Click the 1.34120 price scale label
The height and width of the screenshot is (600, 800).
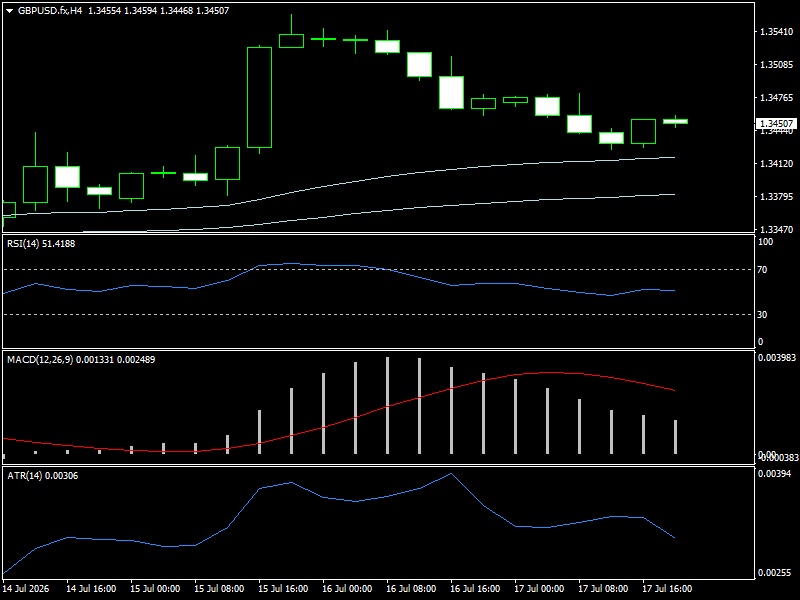(x=777, y=164)
